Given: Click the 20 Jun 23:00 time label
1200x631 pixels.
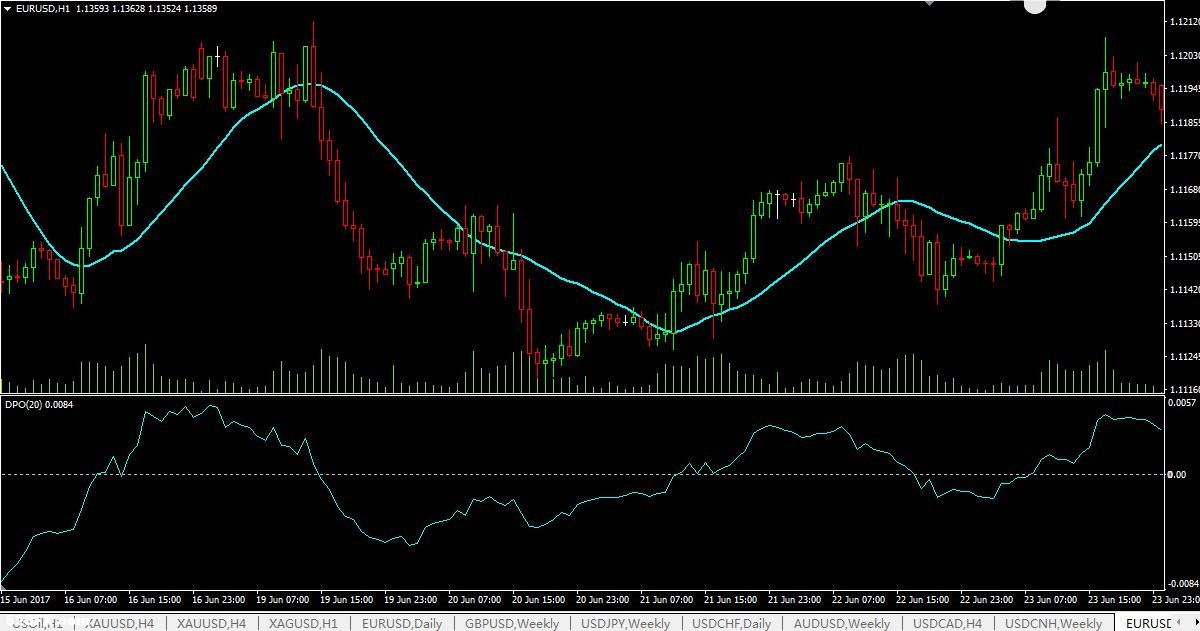Looking at the screenshot, I should [604, 600].
